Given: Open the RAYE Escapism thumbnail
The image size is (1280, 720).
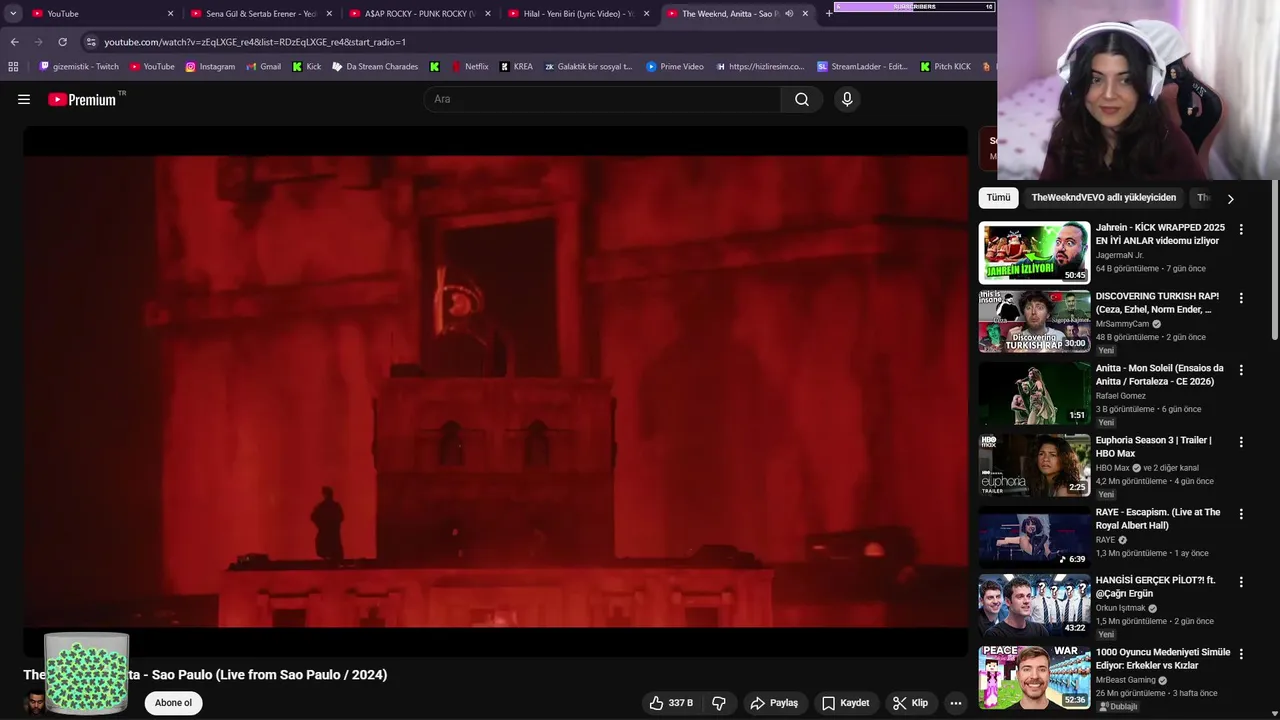Looking at the screenshot, I should [x=1034, y=537].
